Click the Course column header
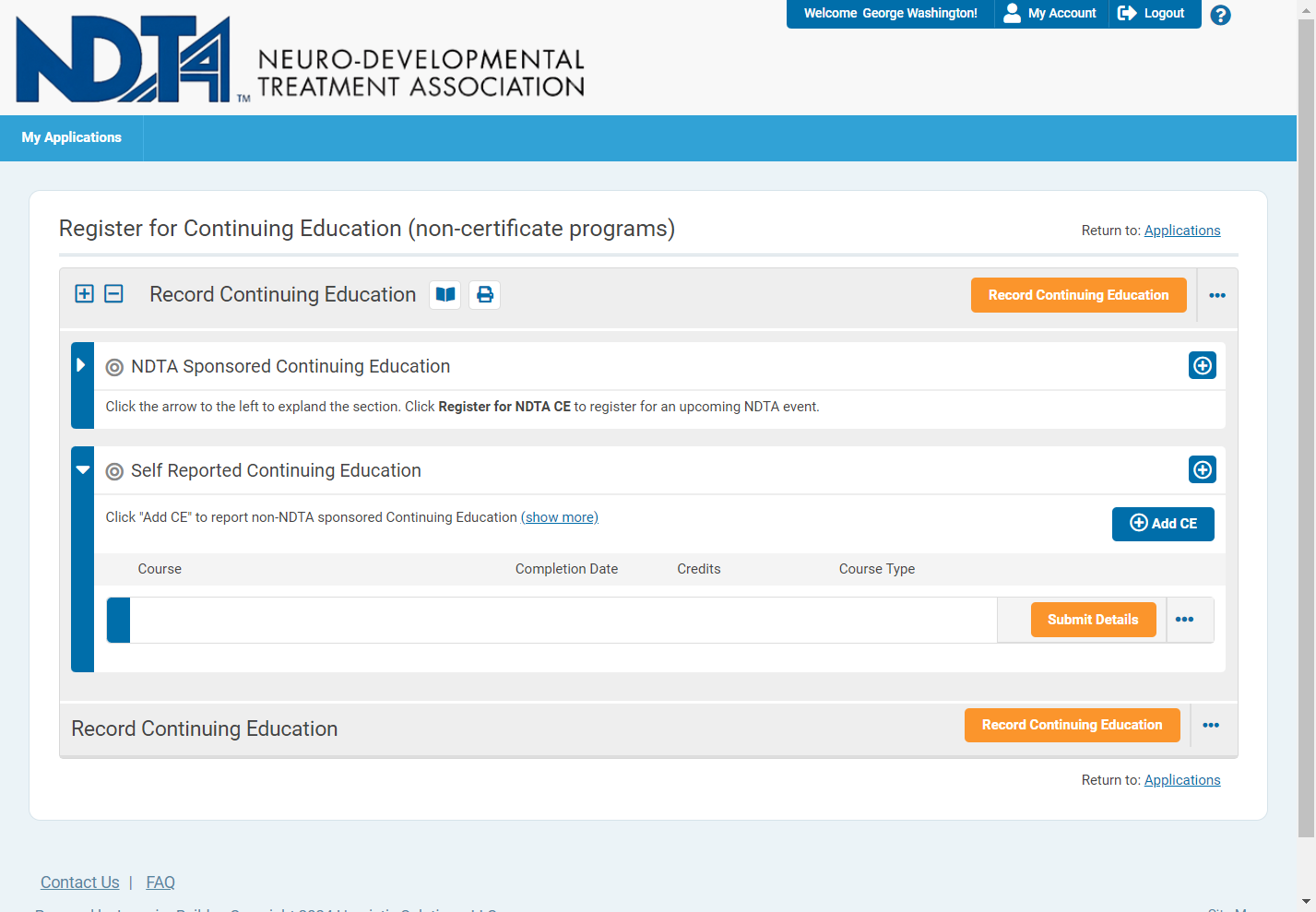Image resolution: width=1316 pixels, height=912 pixels. pyautogui.click(x=160, y=569)
